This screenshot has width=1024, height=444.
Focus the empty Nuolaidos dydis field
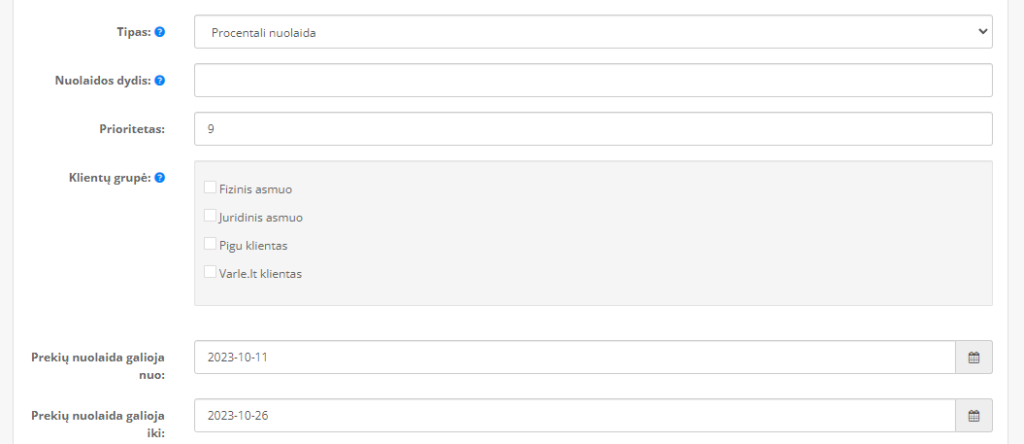[x=593, y=80]
